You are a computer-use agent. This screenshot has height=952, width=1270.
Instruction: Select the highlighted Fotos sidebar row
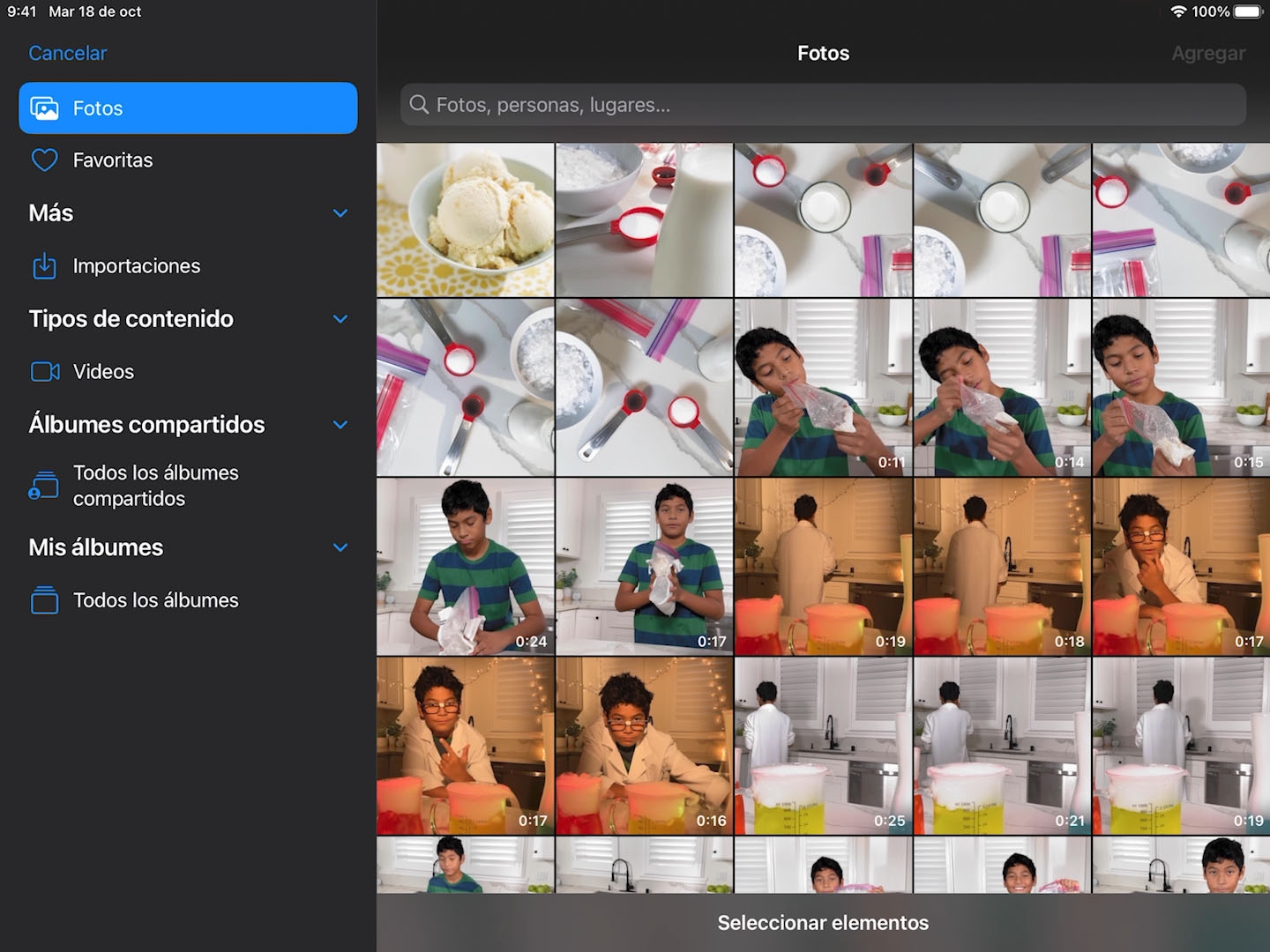point(188,108)
